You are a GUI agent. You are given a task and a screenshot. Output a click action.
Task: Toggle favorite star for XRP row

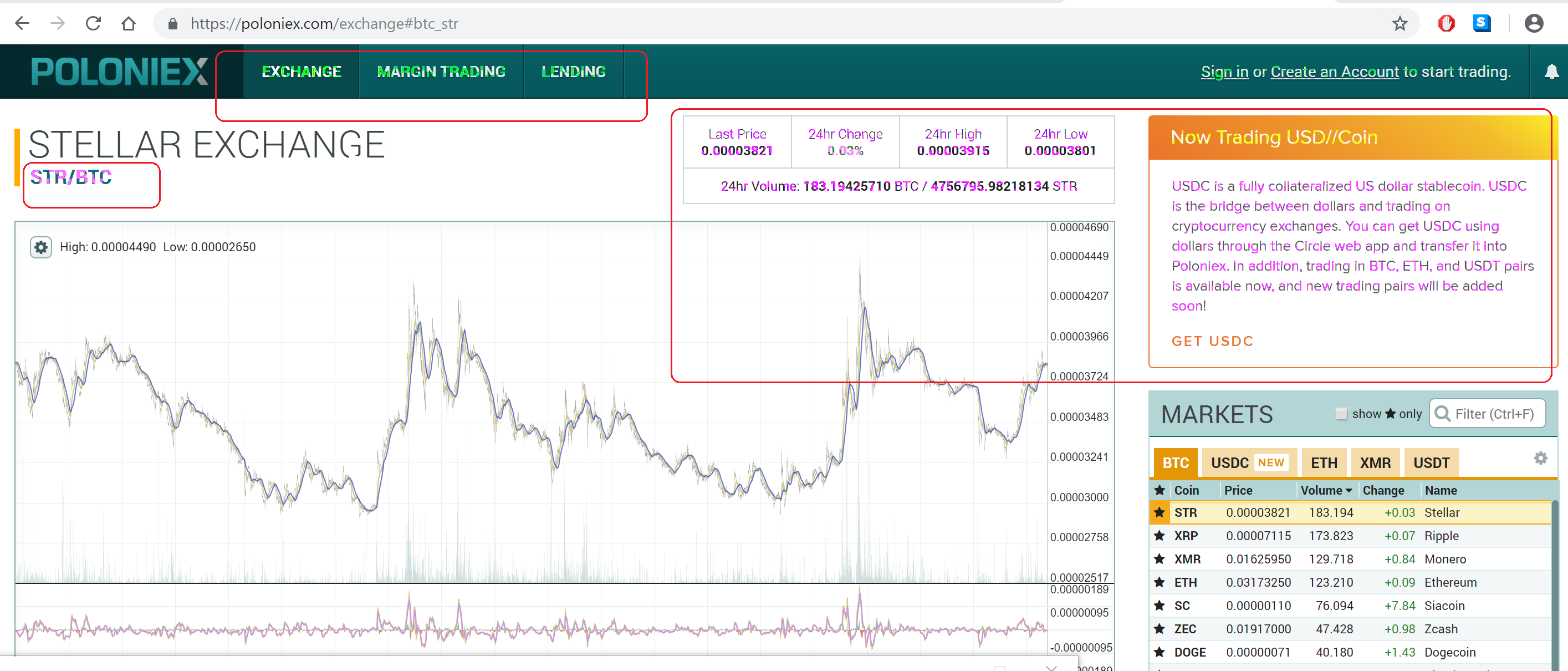(x=1159, y=536)
